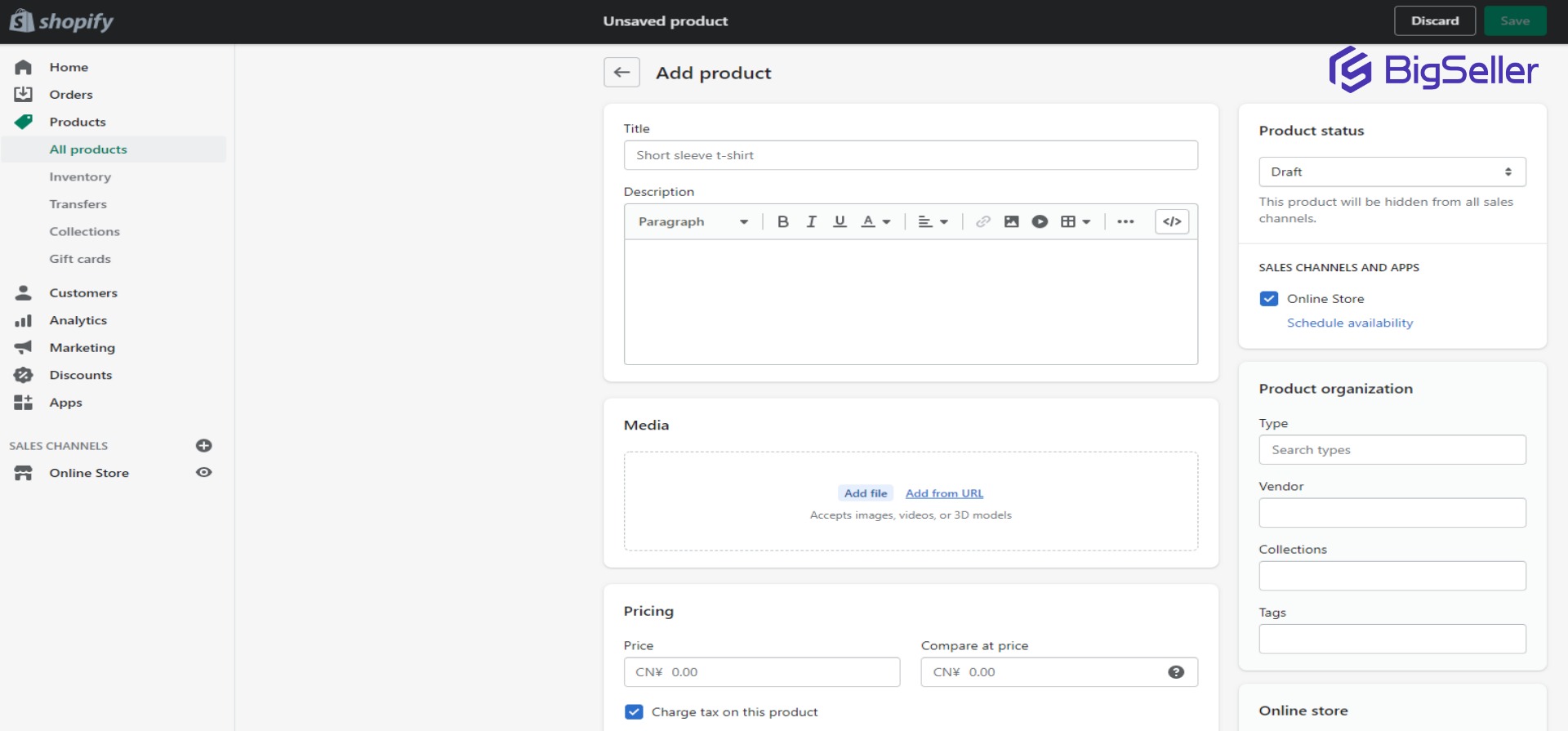Open the text color picker
The image size is (1568, 731).
point(875,221)
